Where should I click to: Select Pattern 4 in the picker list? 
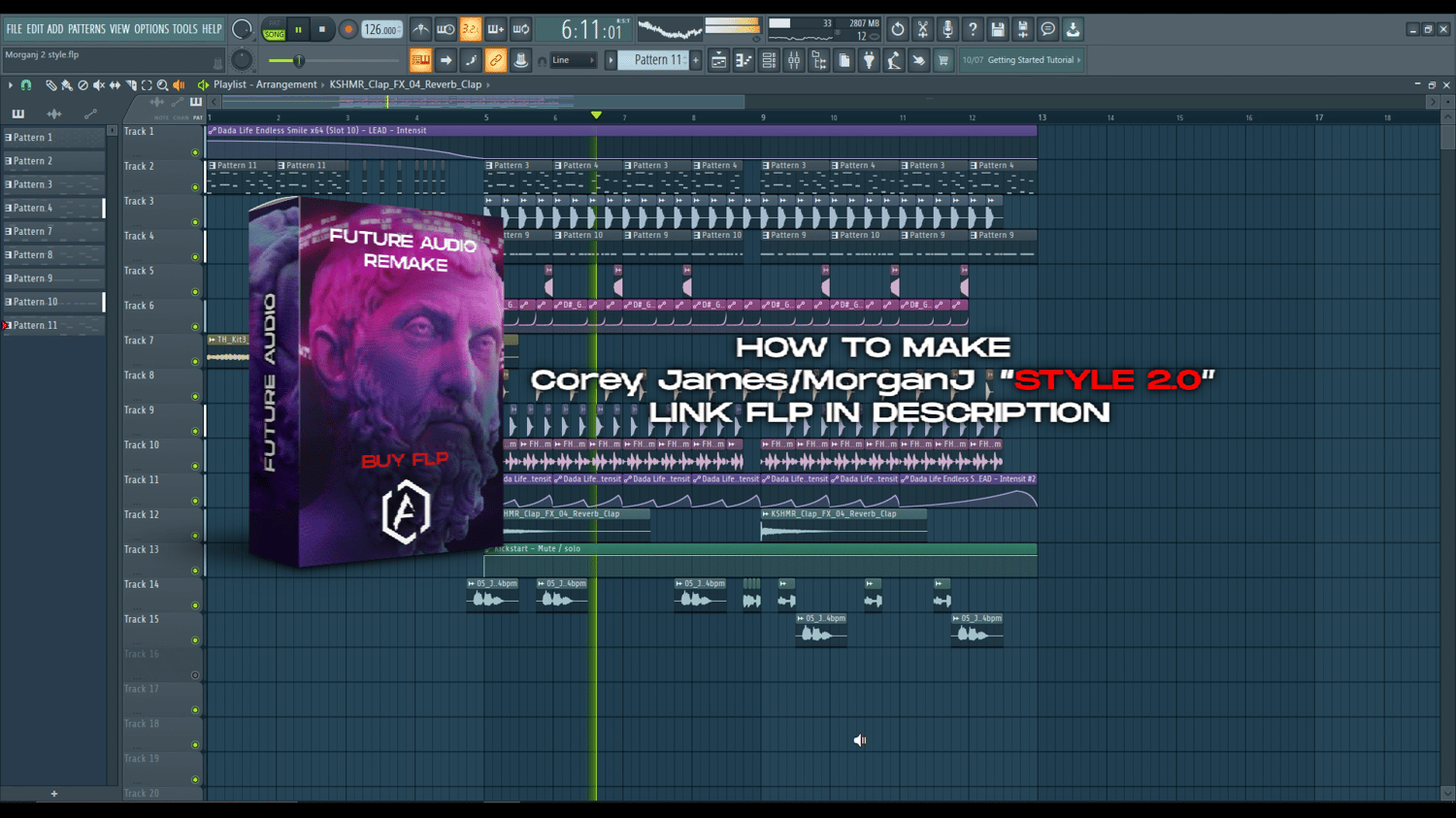coord(53,208)
